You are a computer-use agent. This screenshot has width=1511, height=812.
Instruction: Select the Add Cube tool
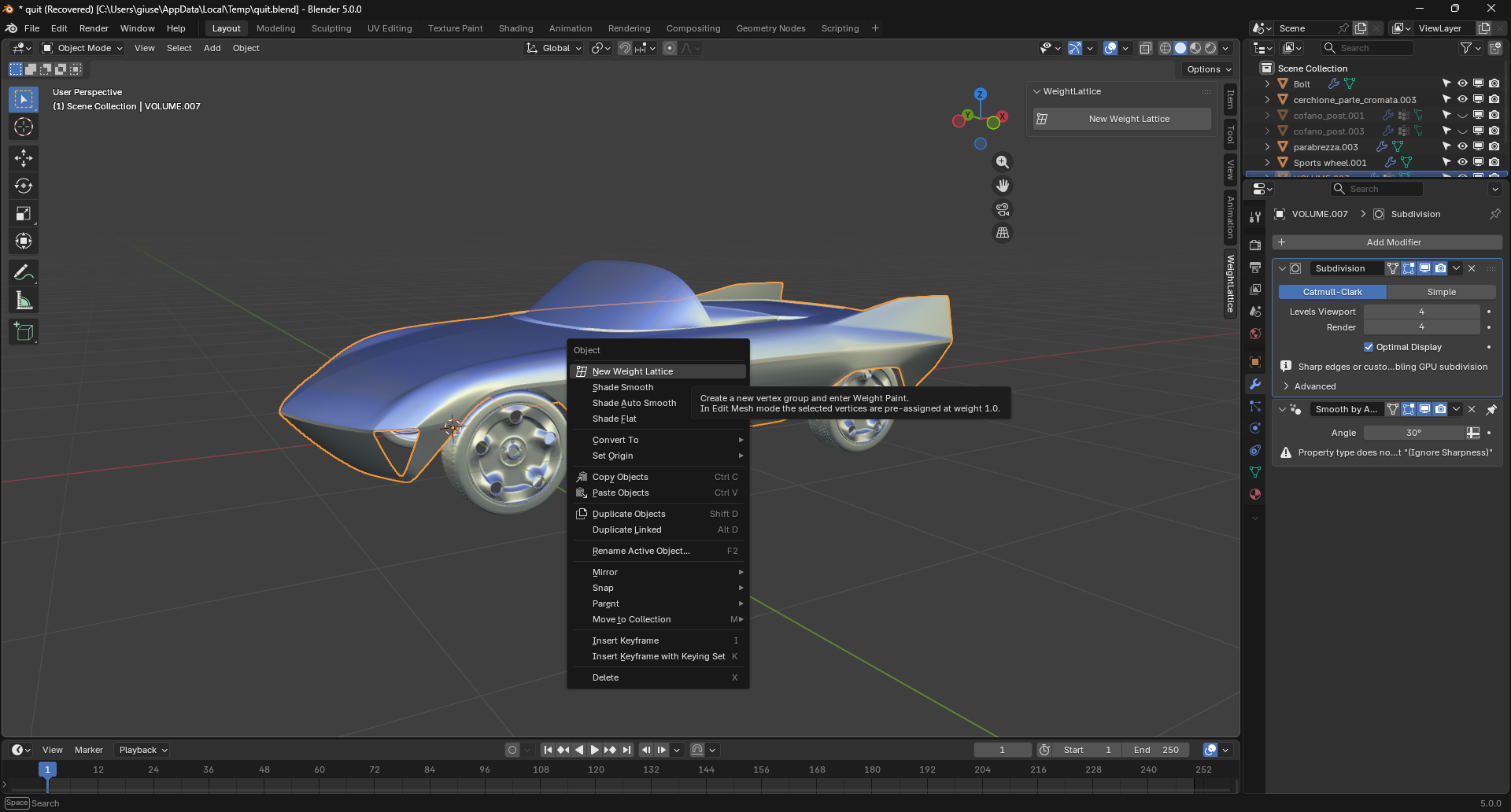(24, 331)
